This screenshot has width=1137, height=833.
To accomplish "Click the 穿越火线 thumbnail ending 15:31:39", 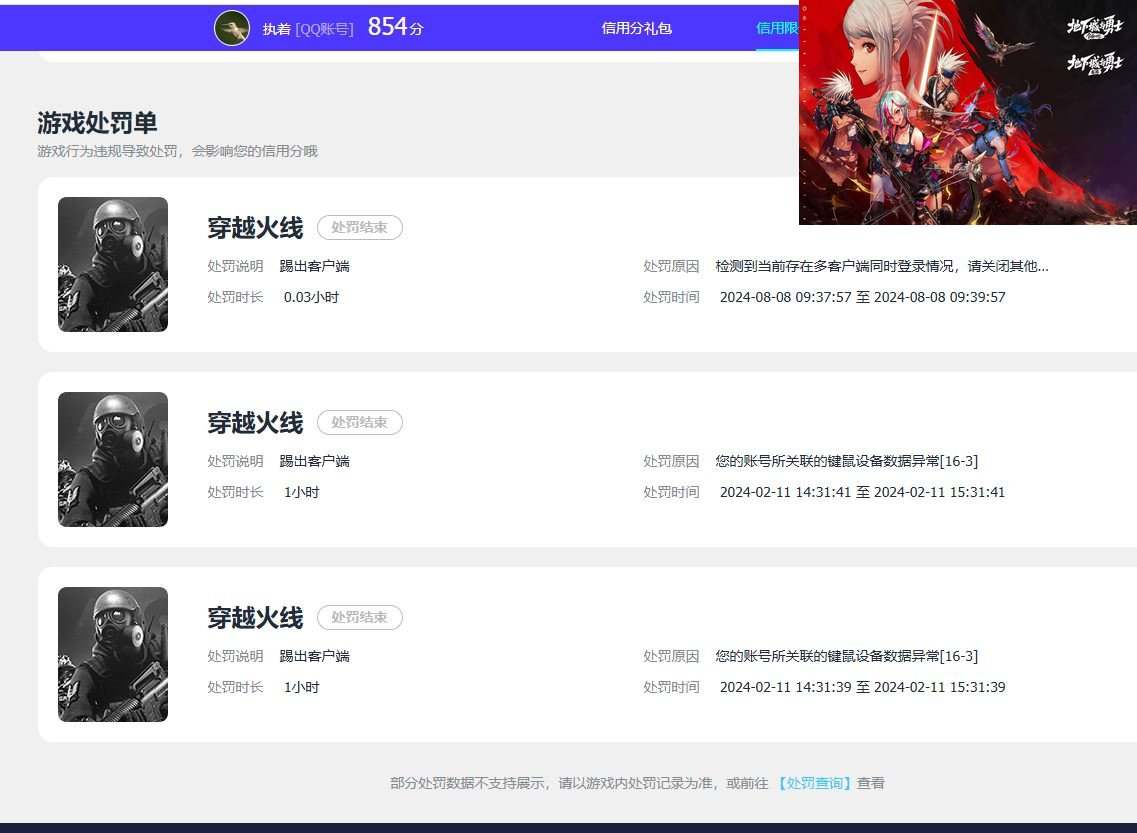I will click(x=113, y=655).
